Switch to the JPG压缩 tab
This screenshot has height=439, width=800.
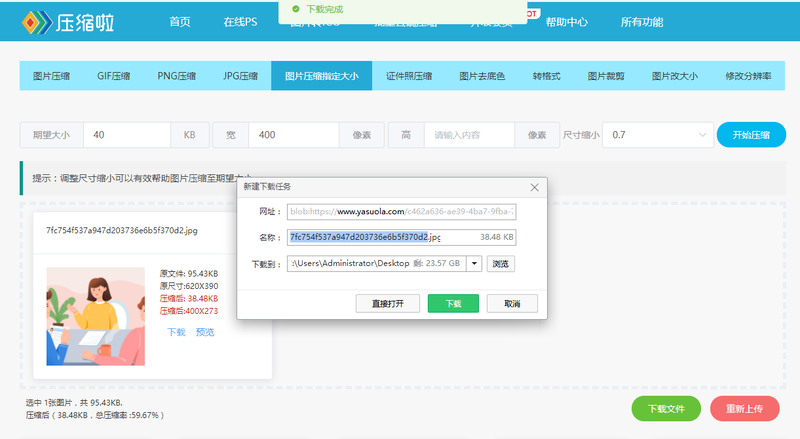[240, 76]
